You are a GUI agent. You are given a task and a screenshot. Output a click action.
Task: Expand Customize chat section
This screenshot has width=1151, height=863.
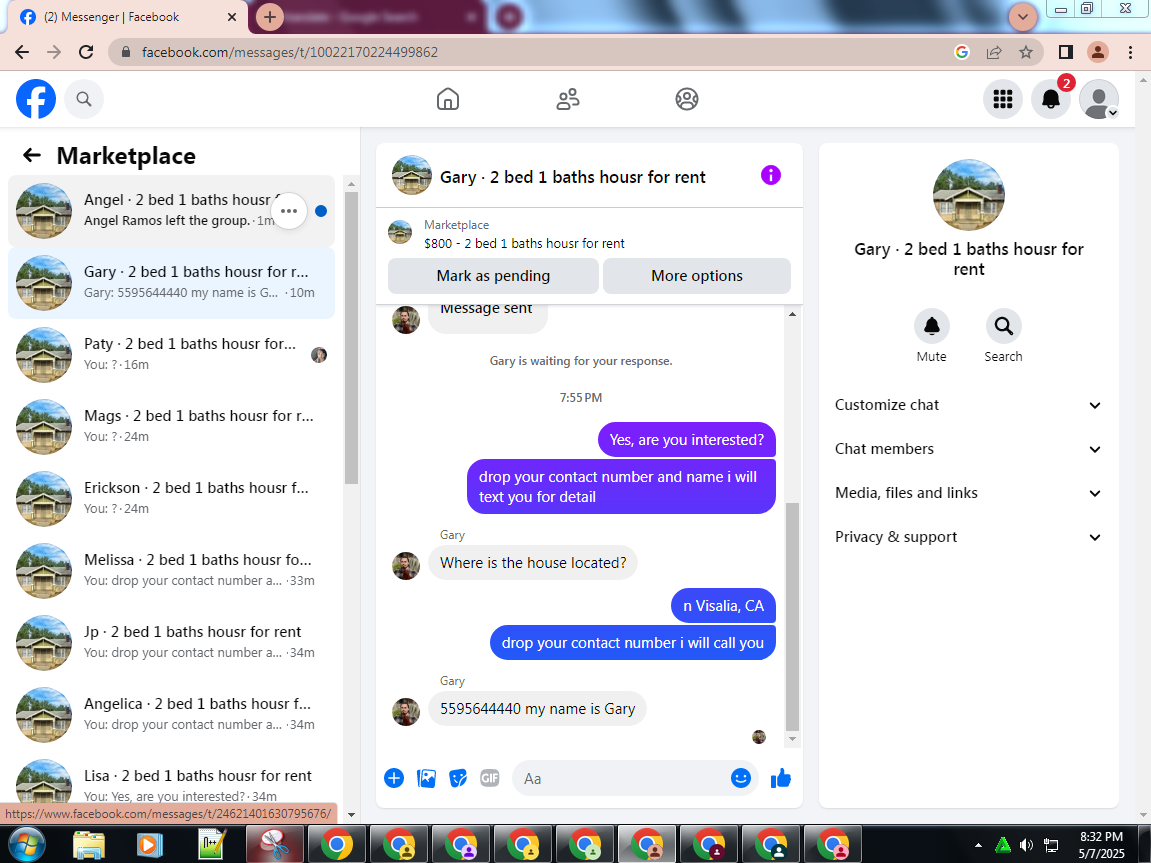(x=968, y=405)
